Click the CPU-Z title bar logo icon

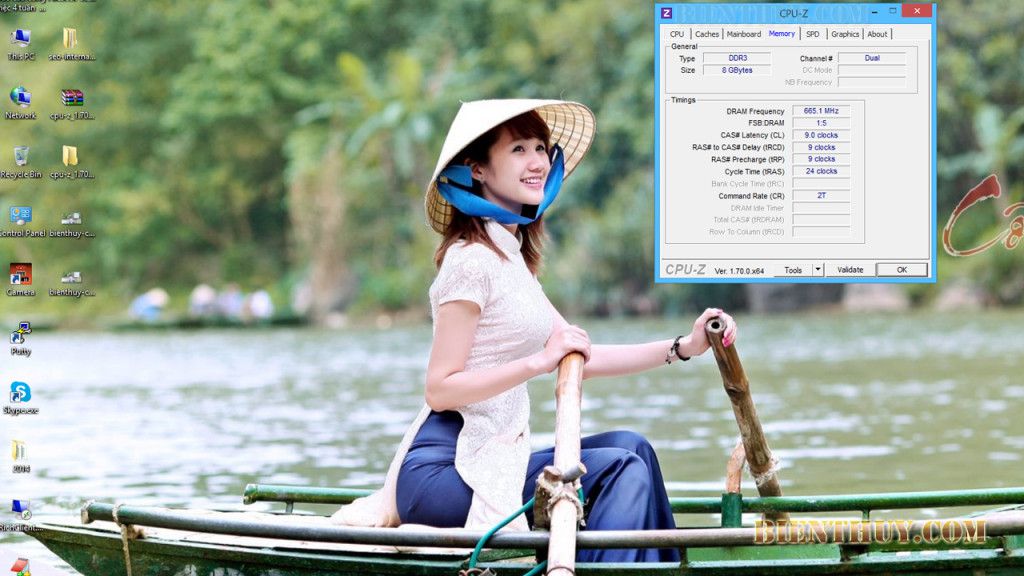click(666, 13)
